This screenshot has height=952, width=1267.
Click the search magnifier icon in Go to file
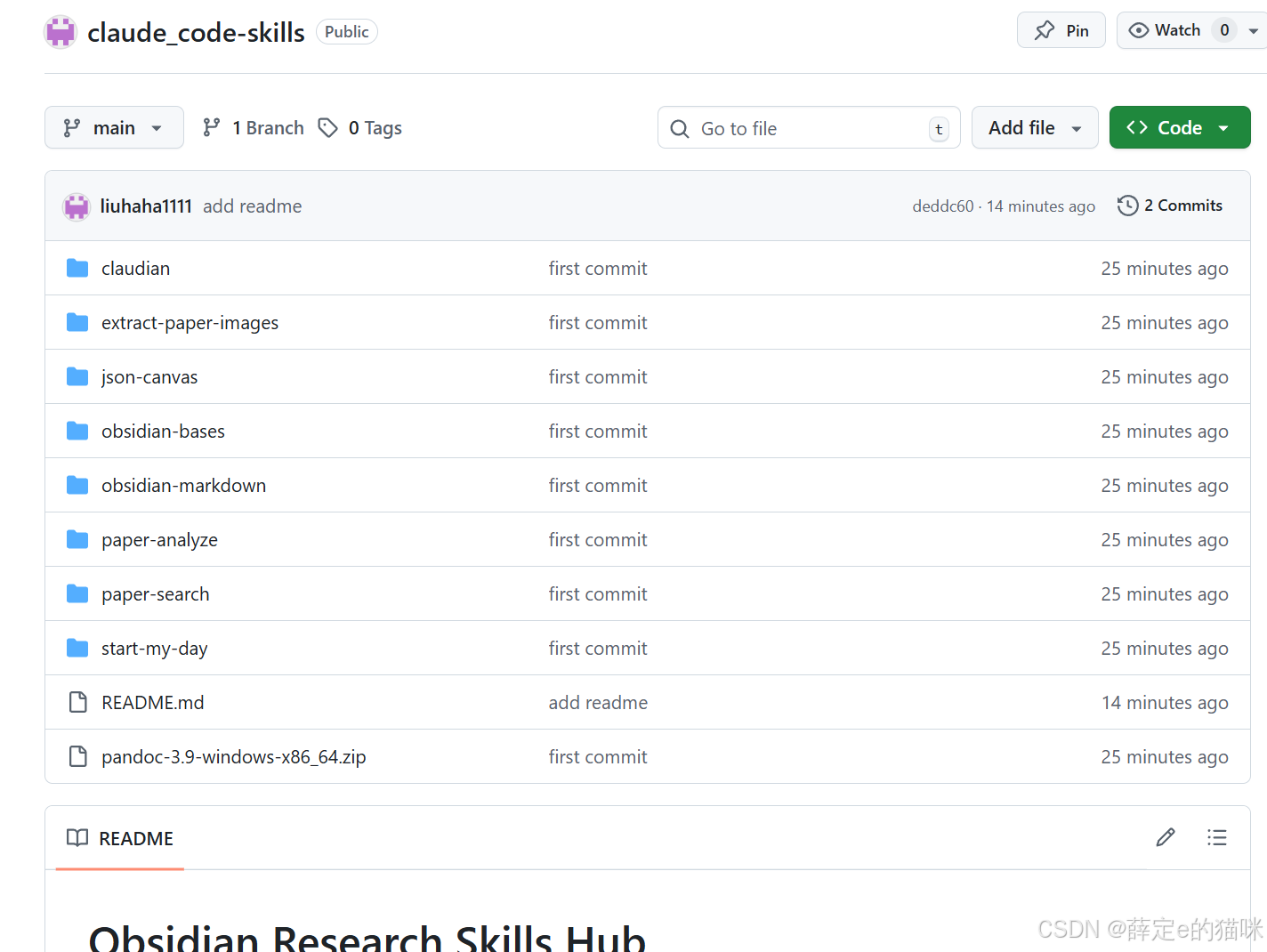[x=680, y=129]
